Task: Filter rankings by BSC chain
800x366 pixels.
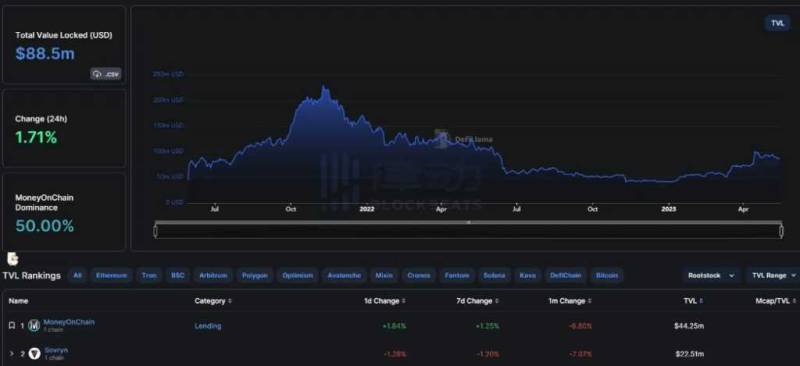Action: point(178,275)
